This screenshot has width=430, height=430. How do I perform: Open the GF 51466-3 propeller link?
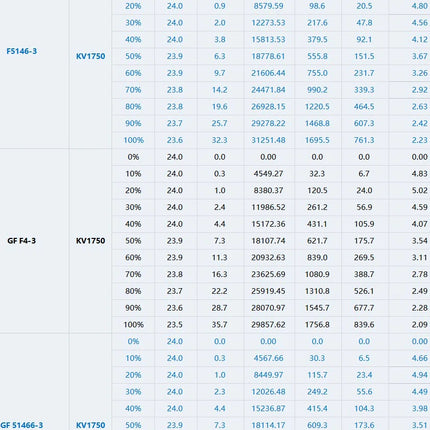coord(22,425)
